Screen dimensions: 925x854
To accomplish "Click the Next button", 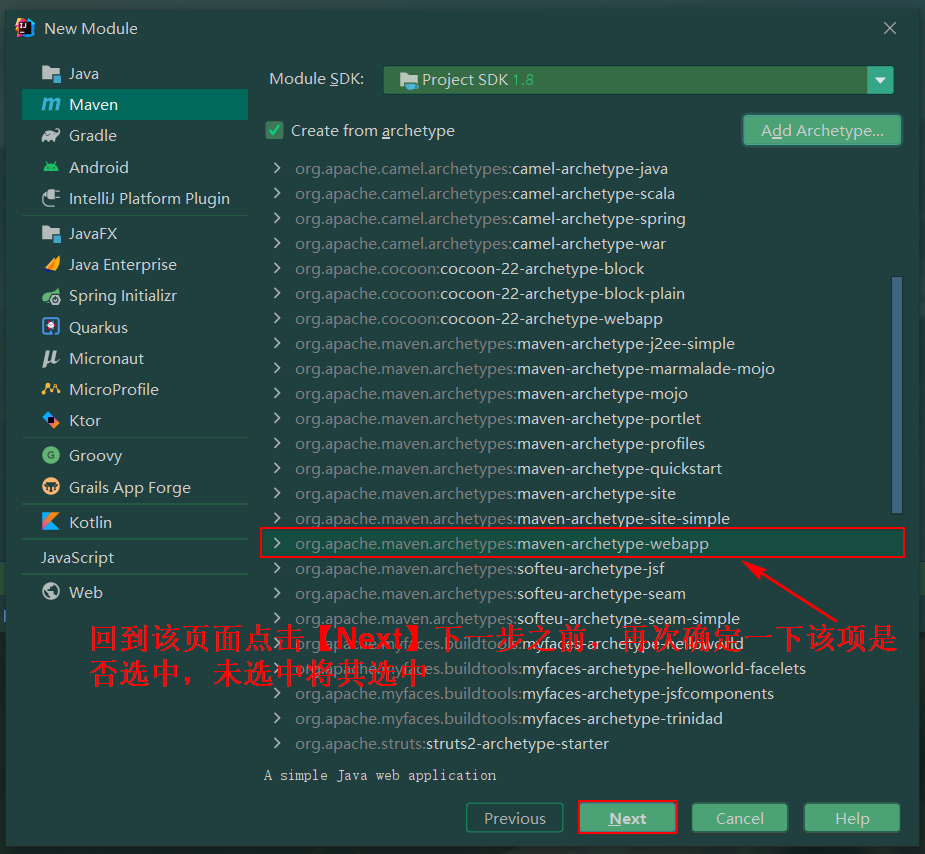I will (627, 817).
